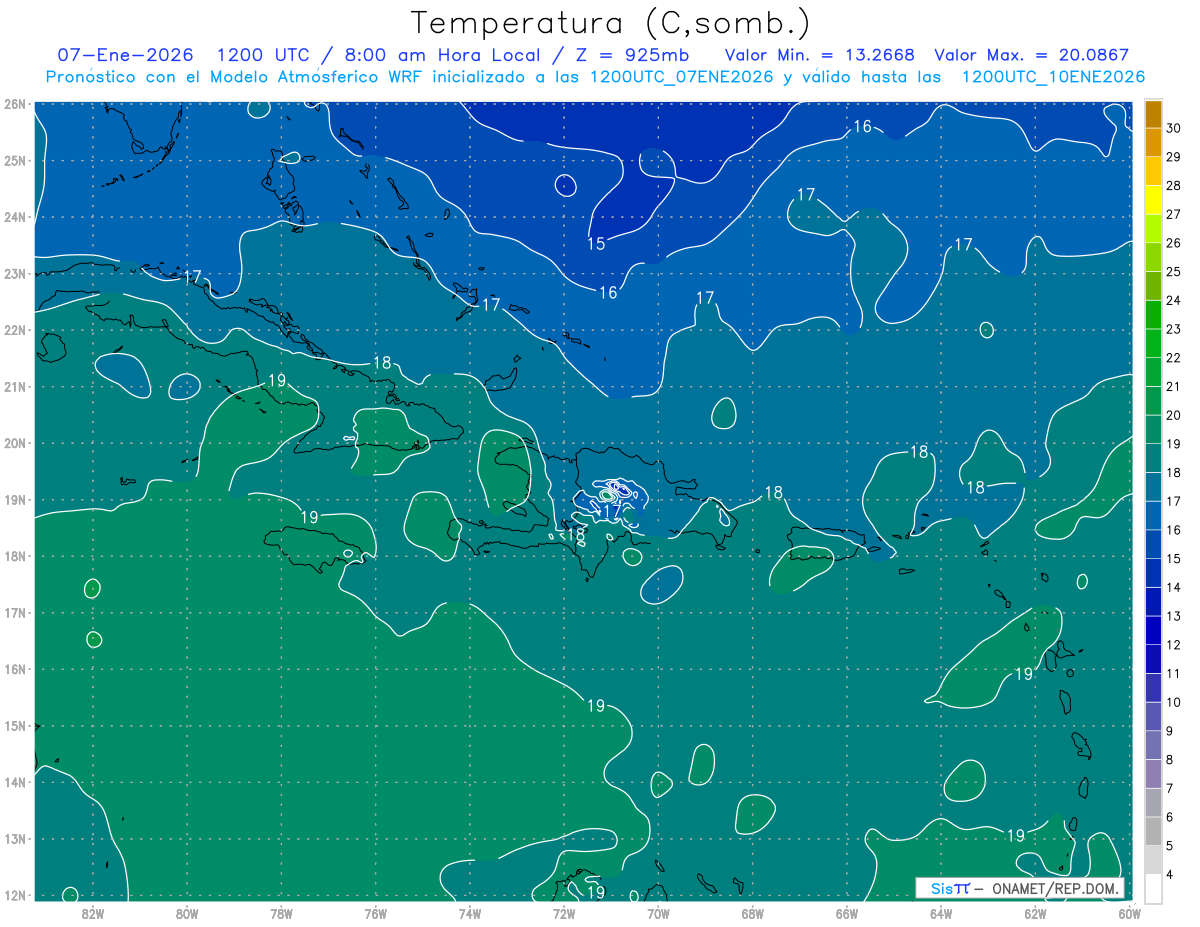Pick the green colorbar swatch between 22 and 23
The width and height of the screenshot is (1200, 927).
1153,344
